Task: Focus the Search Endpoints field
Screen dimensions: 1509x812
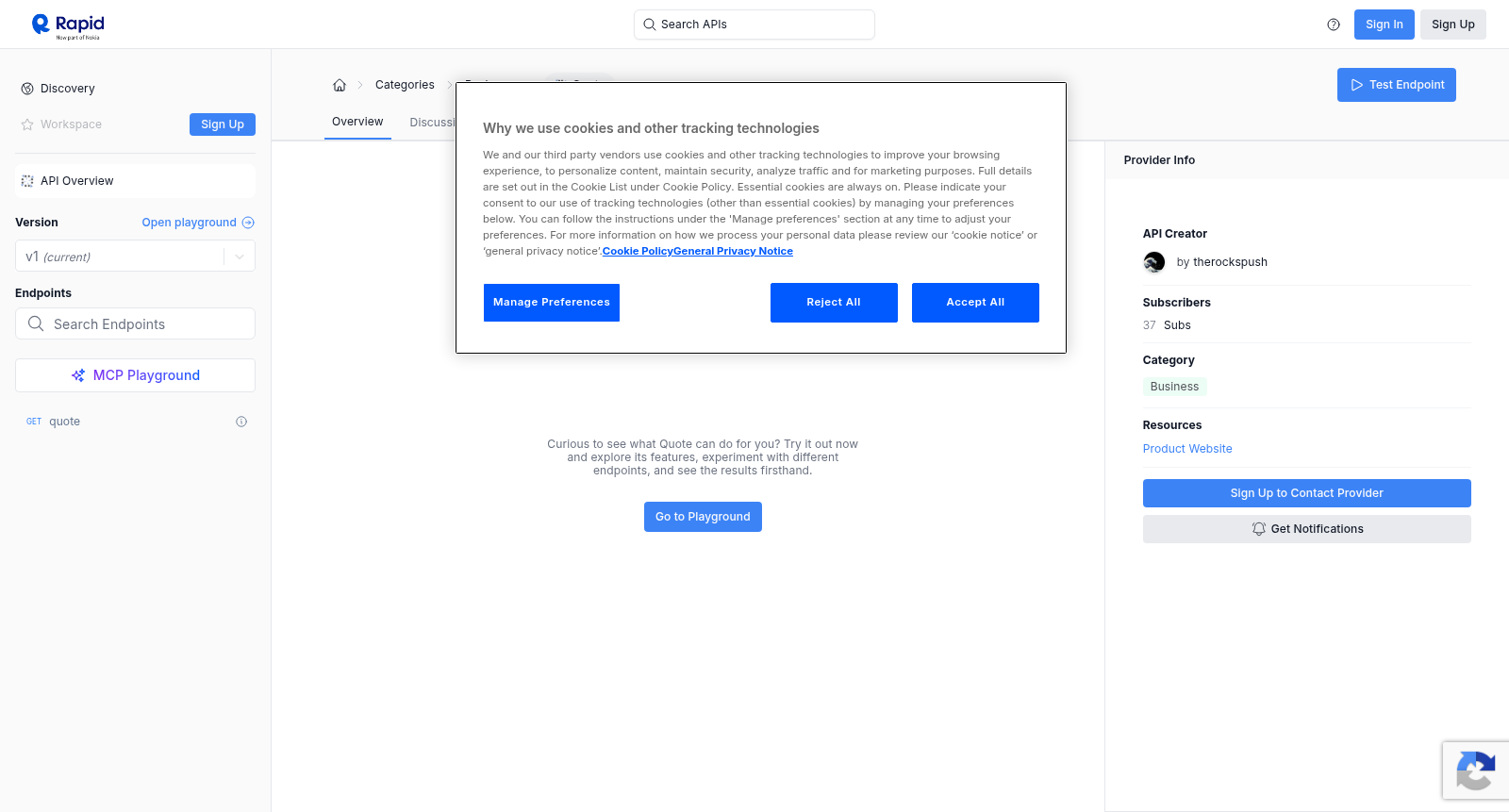Action: pos(135,323)
